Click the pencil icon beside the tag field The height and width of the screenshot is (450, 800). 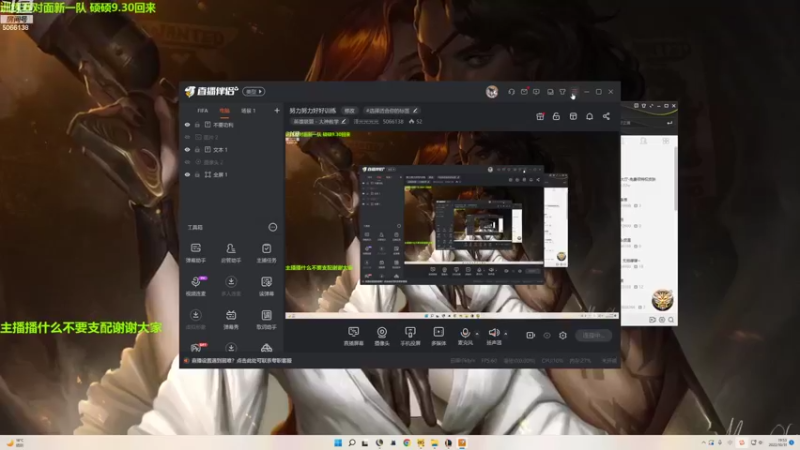click(415, 110)
